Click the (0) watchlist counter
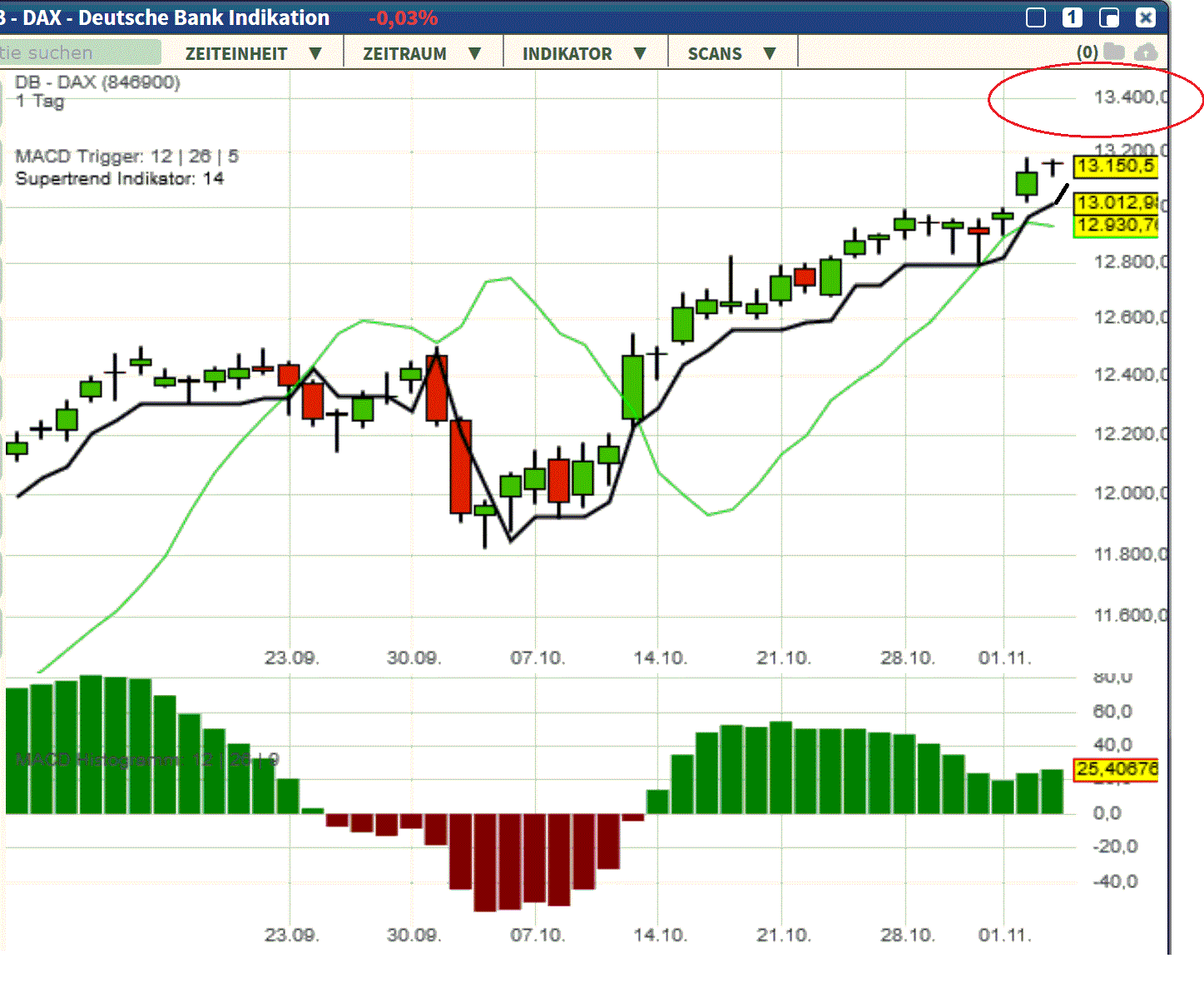The image size is (1204, 1008). click(x=1086, y=52)
